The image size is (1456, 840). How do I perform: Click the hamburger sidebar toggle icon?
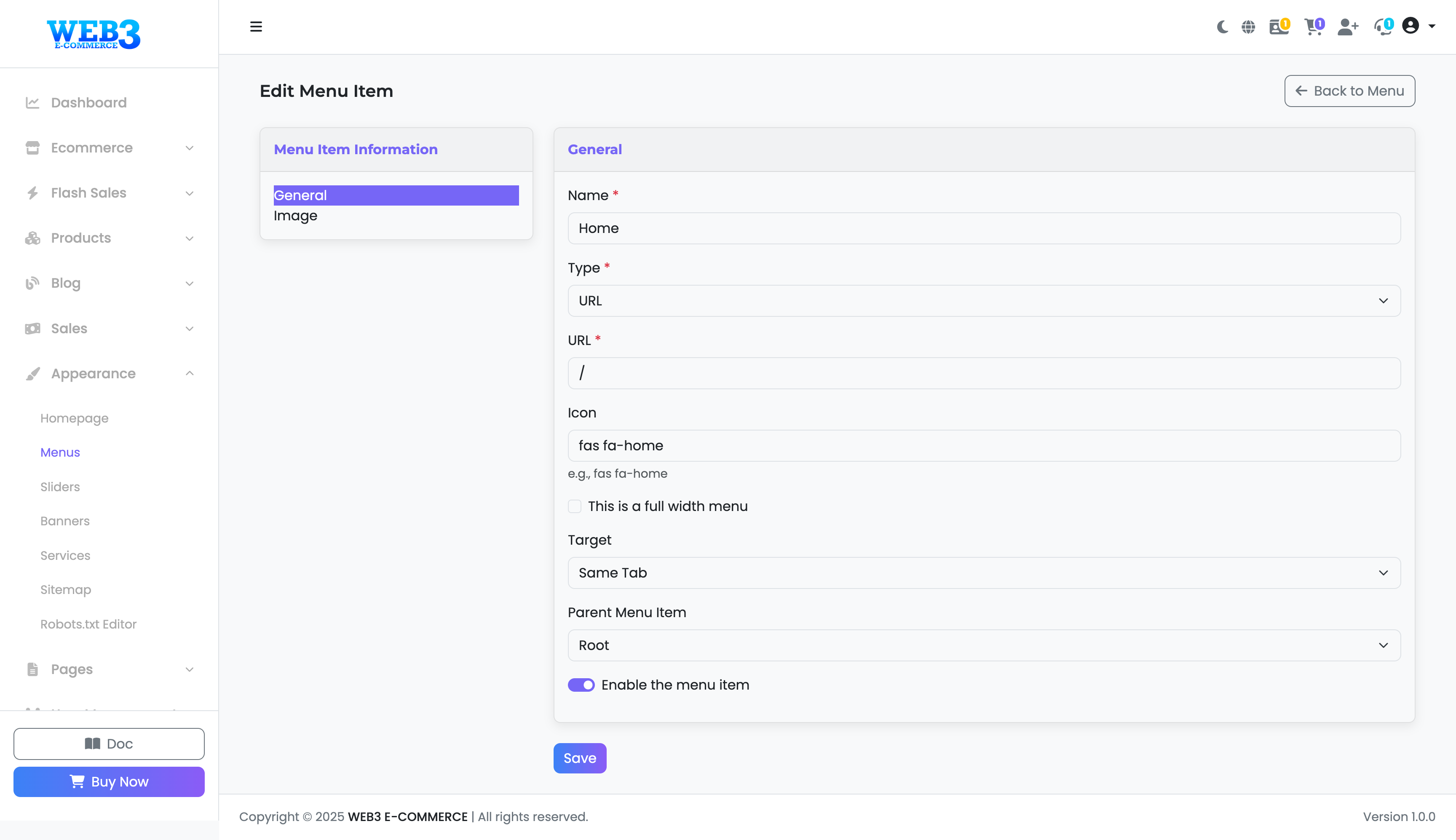[256, 27]
